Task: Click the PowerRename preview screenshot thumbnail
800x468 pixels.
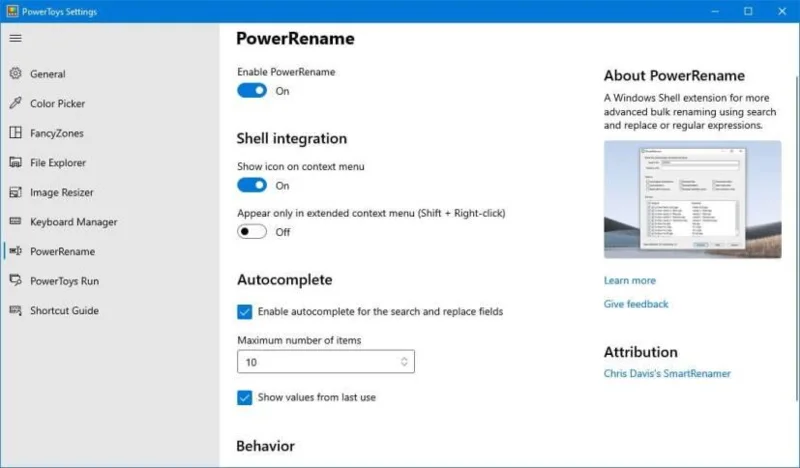Action: pos(692,200)
